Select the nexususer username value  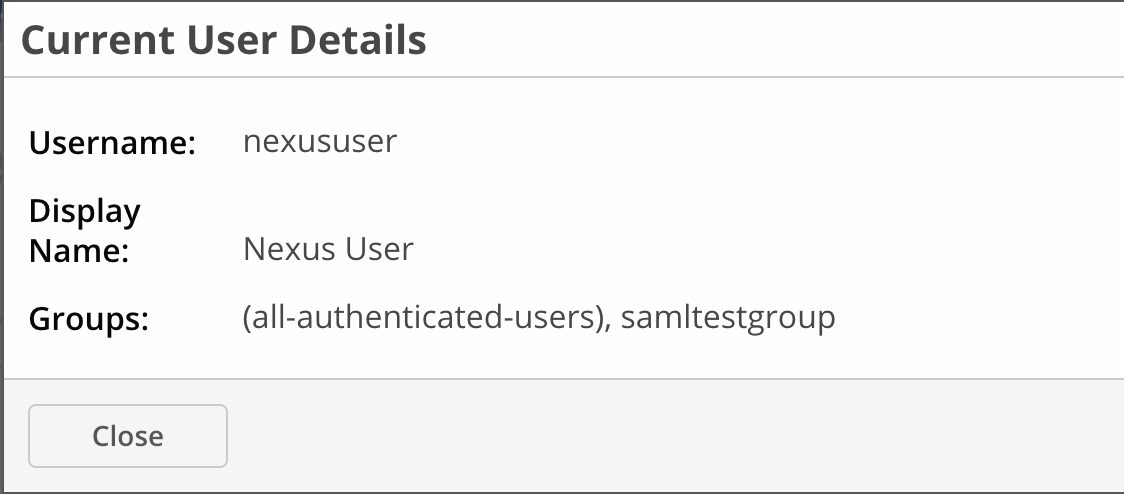[x=320, y=141]
